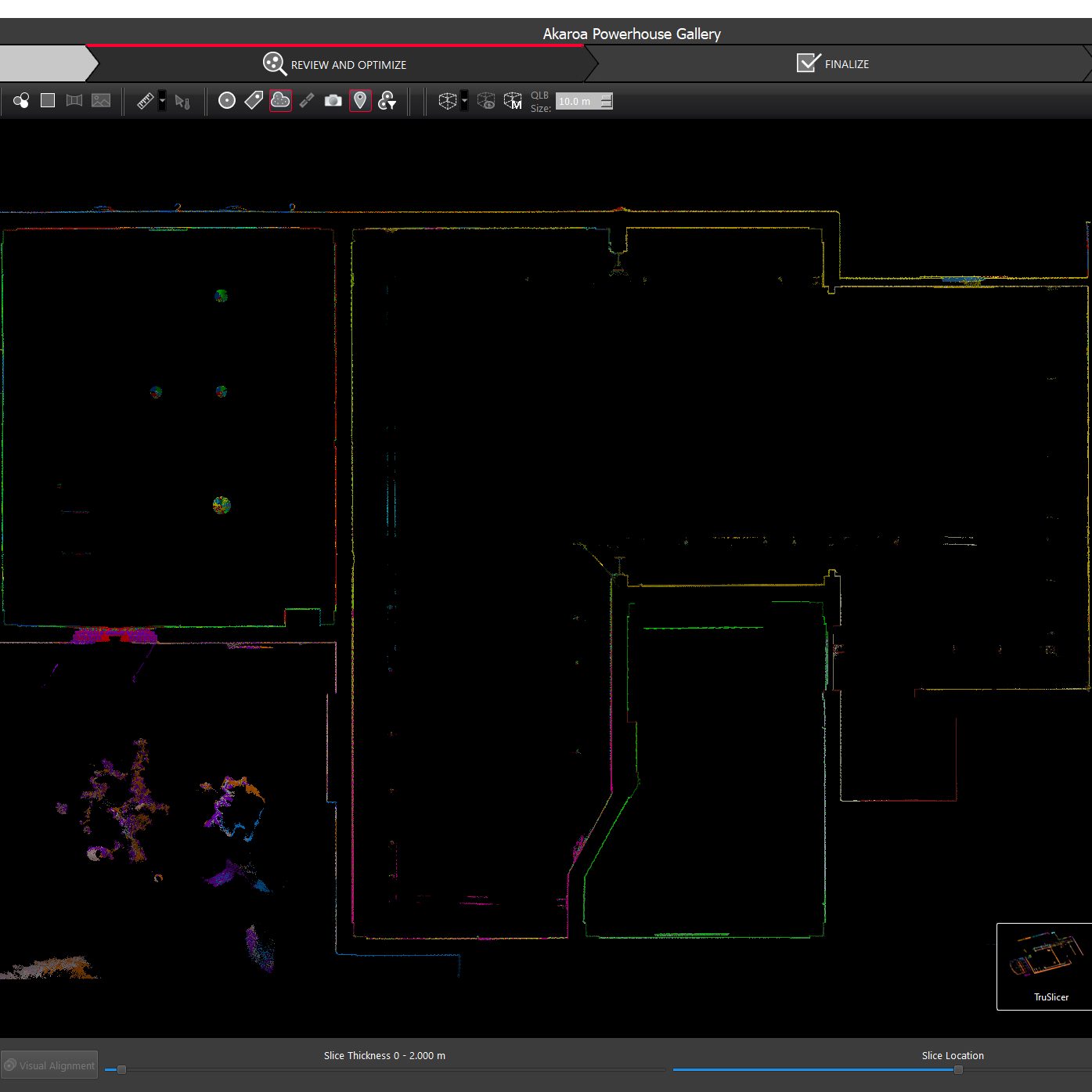Click the tag label tool icon

[x=254, y=101]
